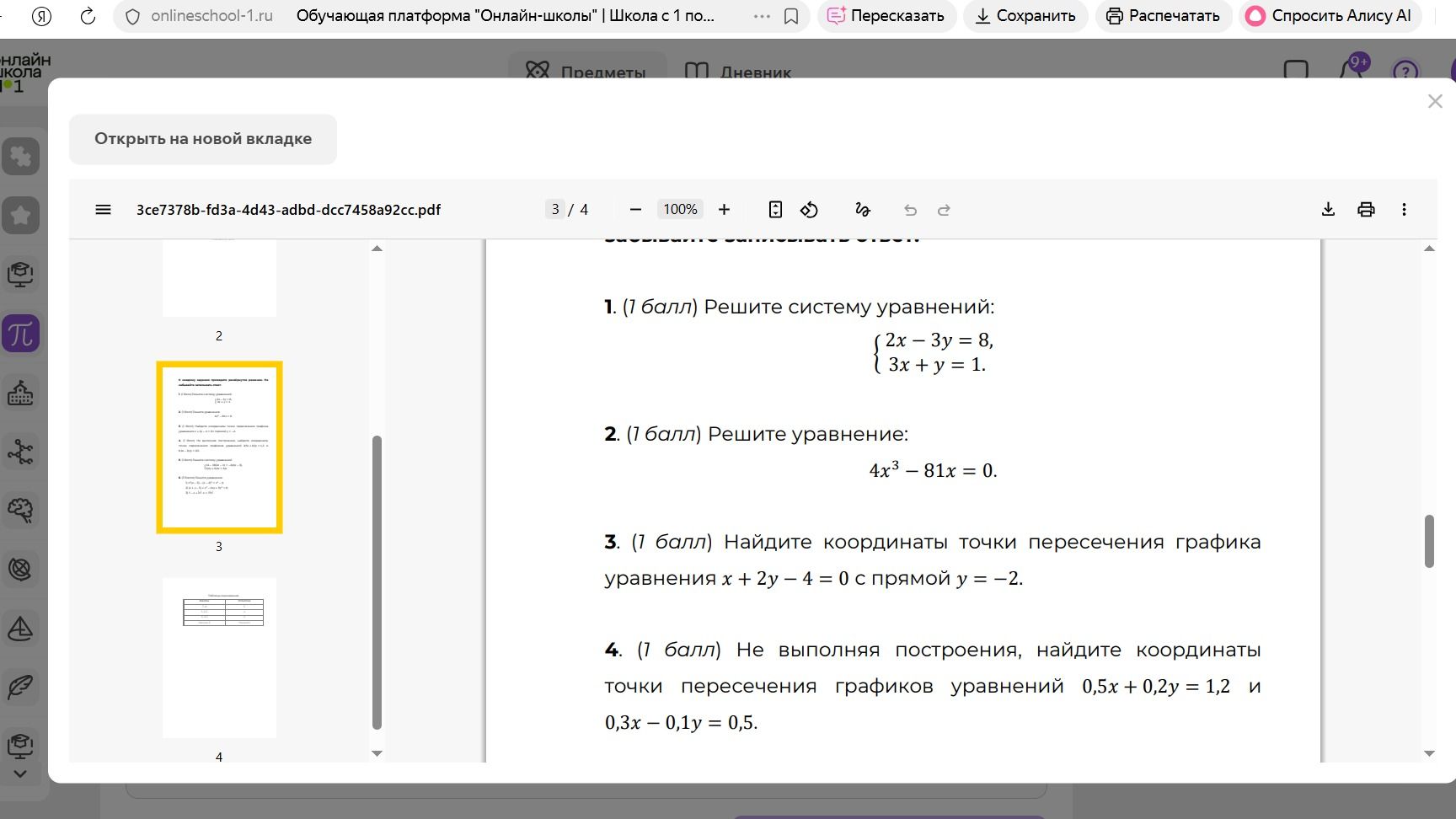Edit the 100% zoom level field
Screen dimensions: 1456x819
[680, 210]
